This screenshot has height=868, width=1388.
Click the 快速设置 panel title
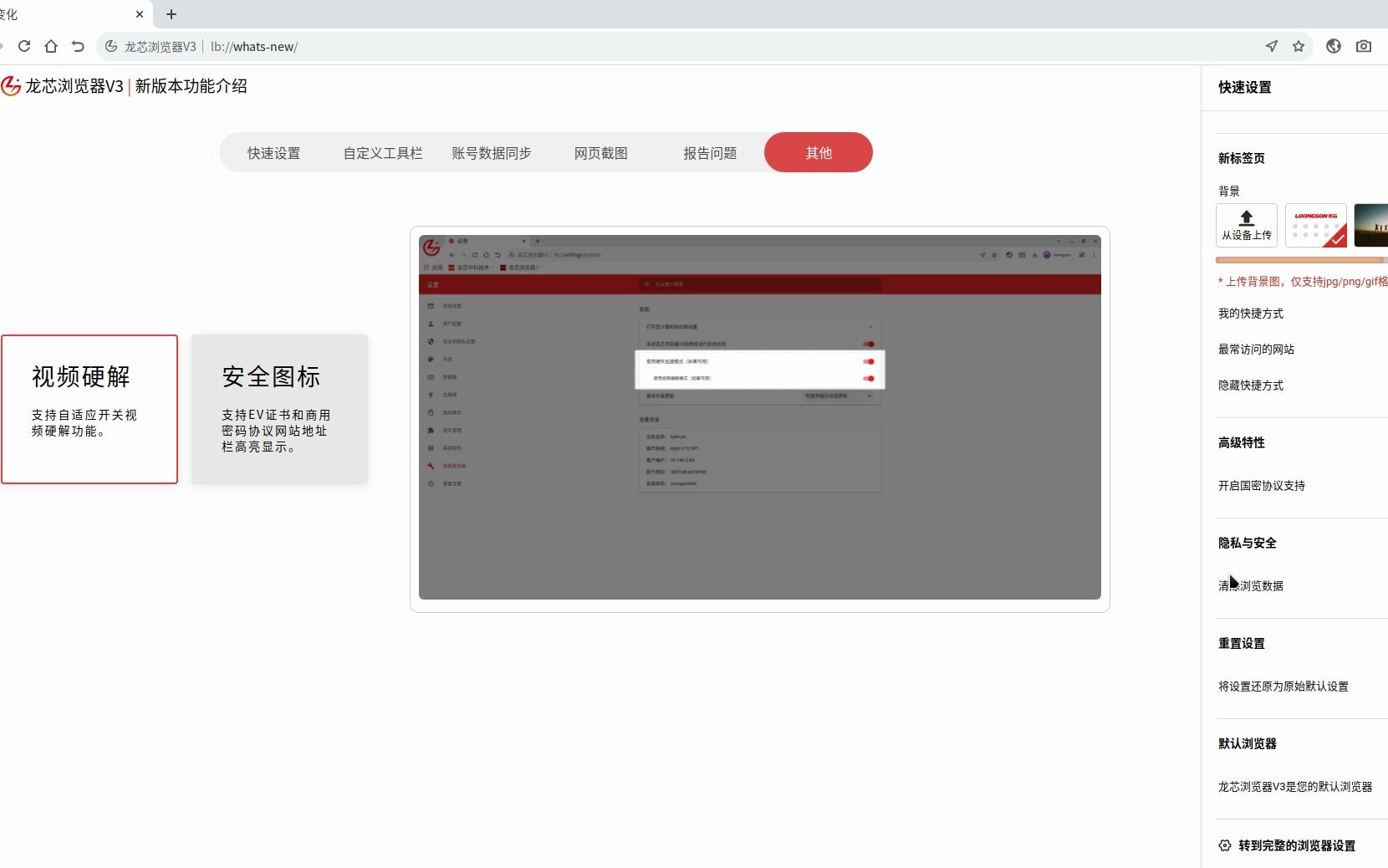click(1245, 87)
